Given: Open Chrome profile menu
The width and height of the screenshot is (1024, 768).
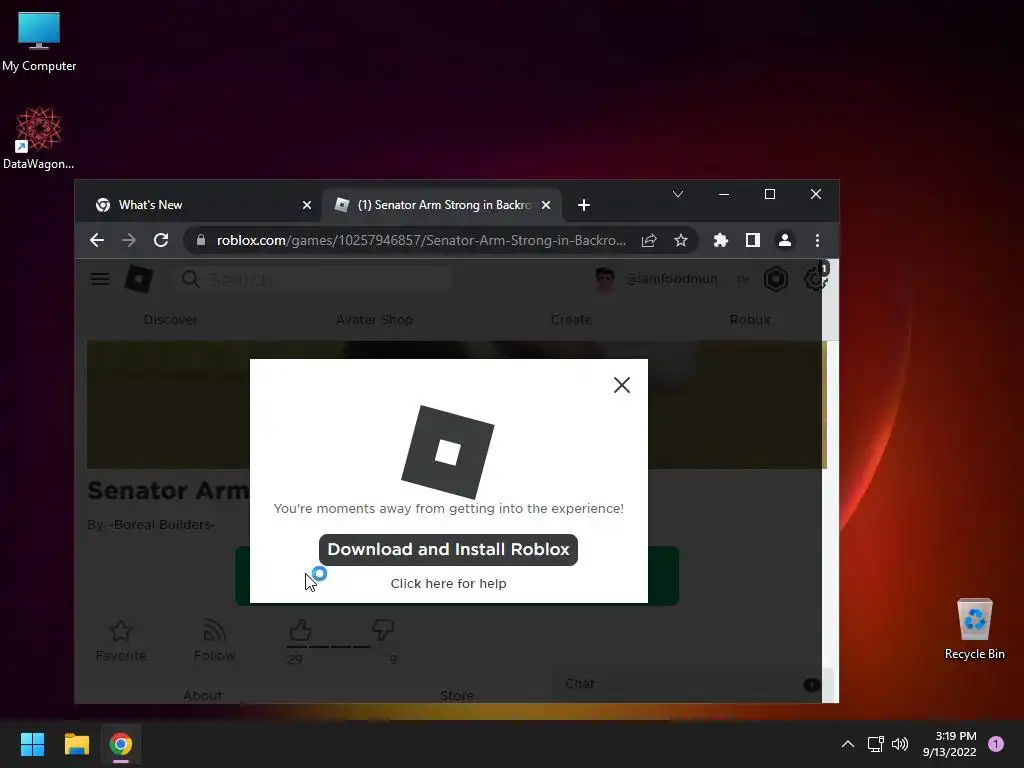Looking at the screenshot, I should pyautogui.click(x=785, y=240).
